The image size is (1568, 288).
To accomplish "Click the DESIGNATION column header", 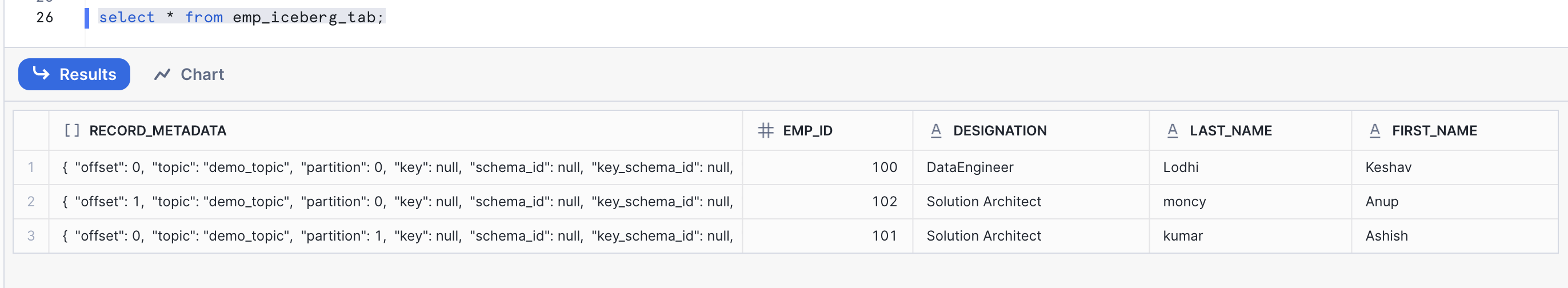I will pyautogui.click(x=999, y=130).
